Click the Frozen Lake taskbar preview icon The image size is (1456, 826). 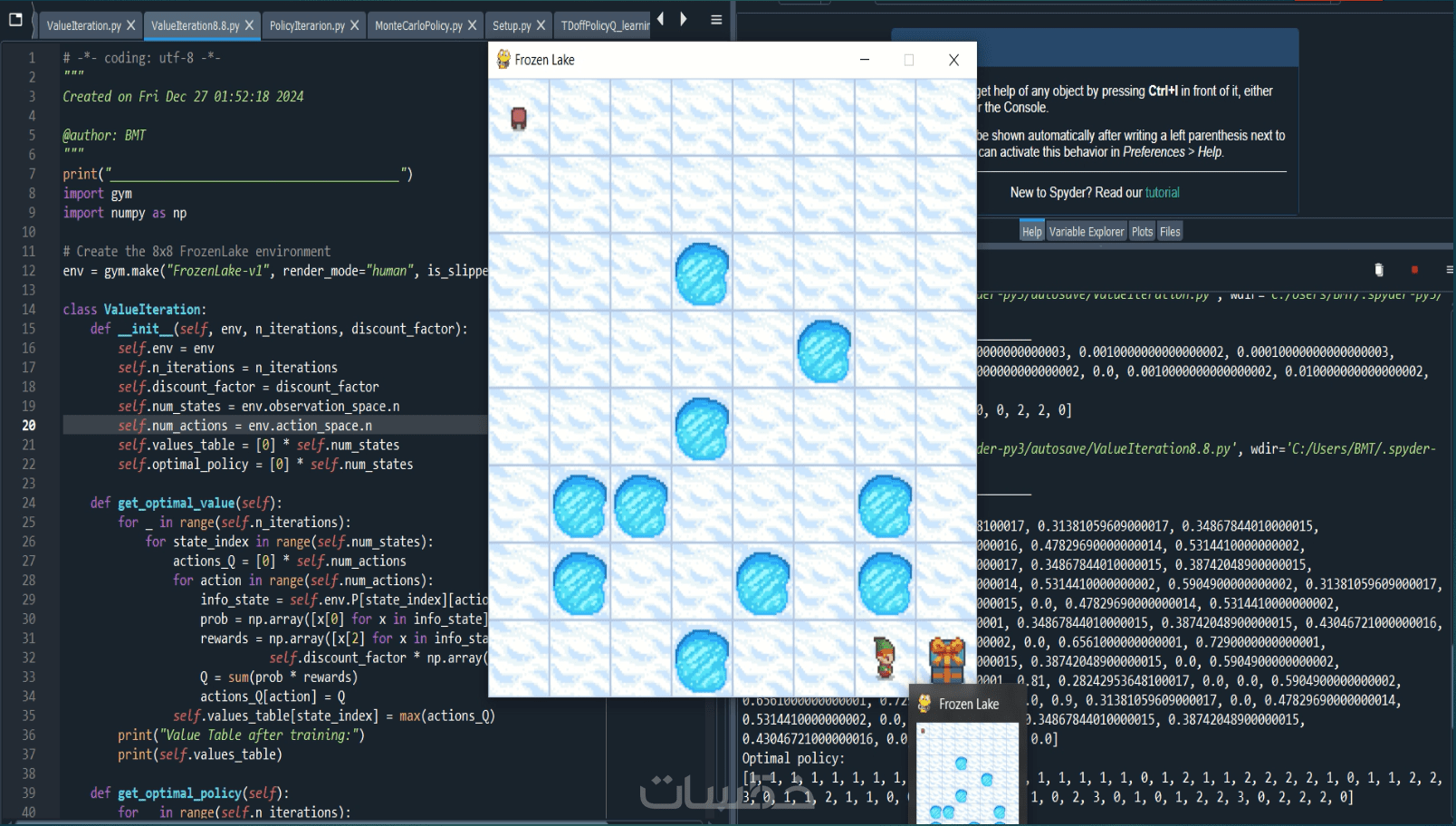[x=924, y=704]
